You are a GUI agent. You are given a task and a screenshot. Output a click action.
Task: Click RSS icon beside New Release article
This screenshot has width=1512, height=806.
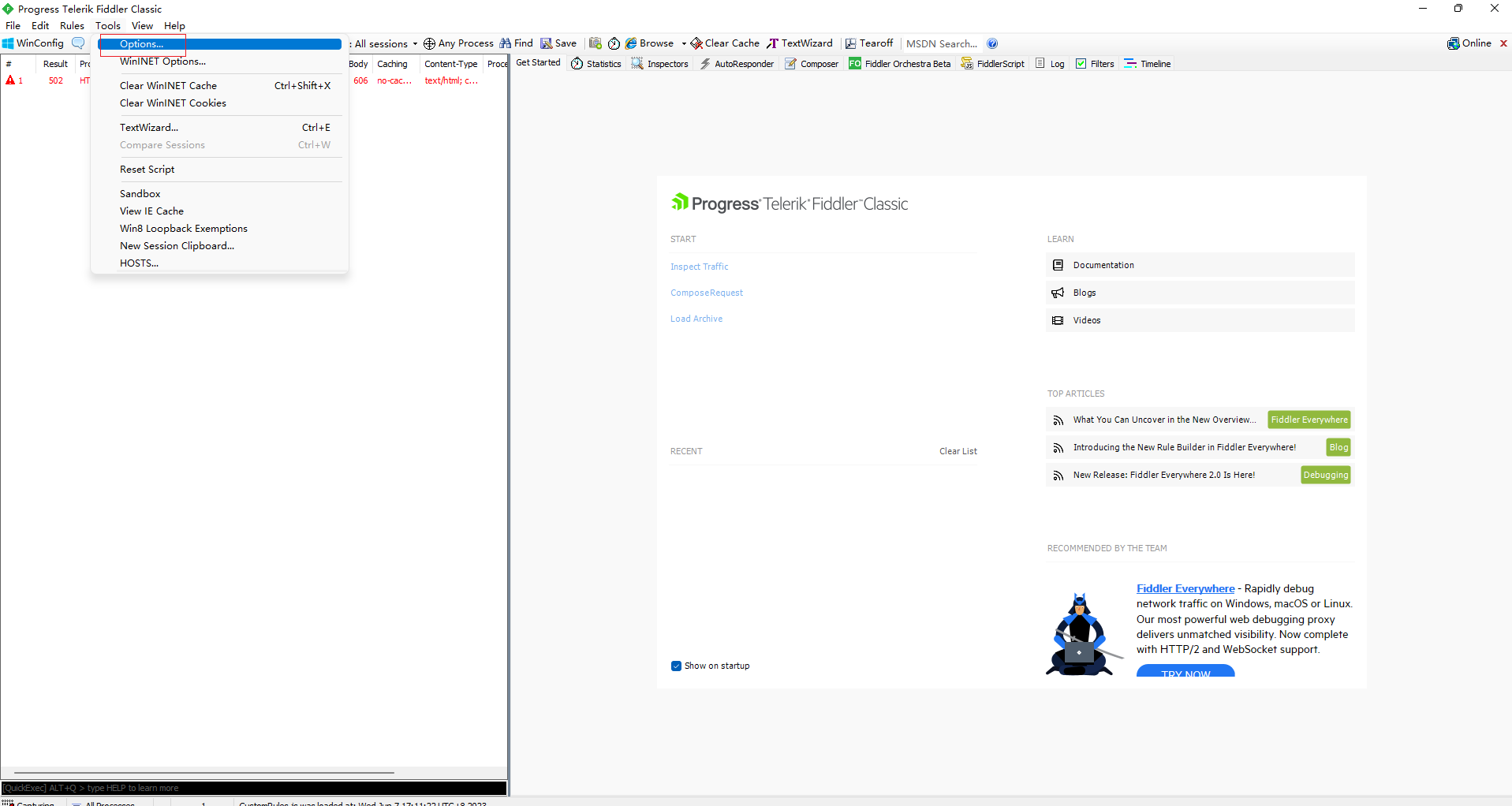click(1058, 476)
